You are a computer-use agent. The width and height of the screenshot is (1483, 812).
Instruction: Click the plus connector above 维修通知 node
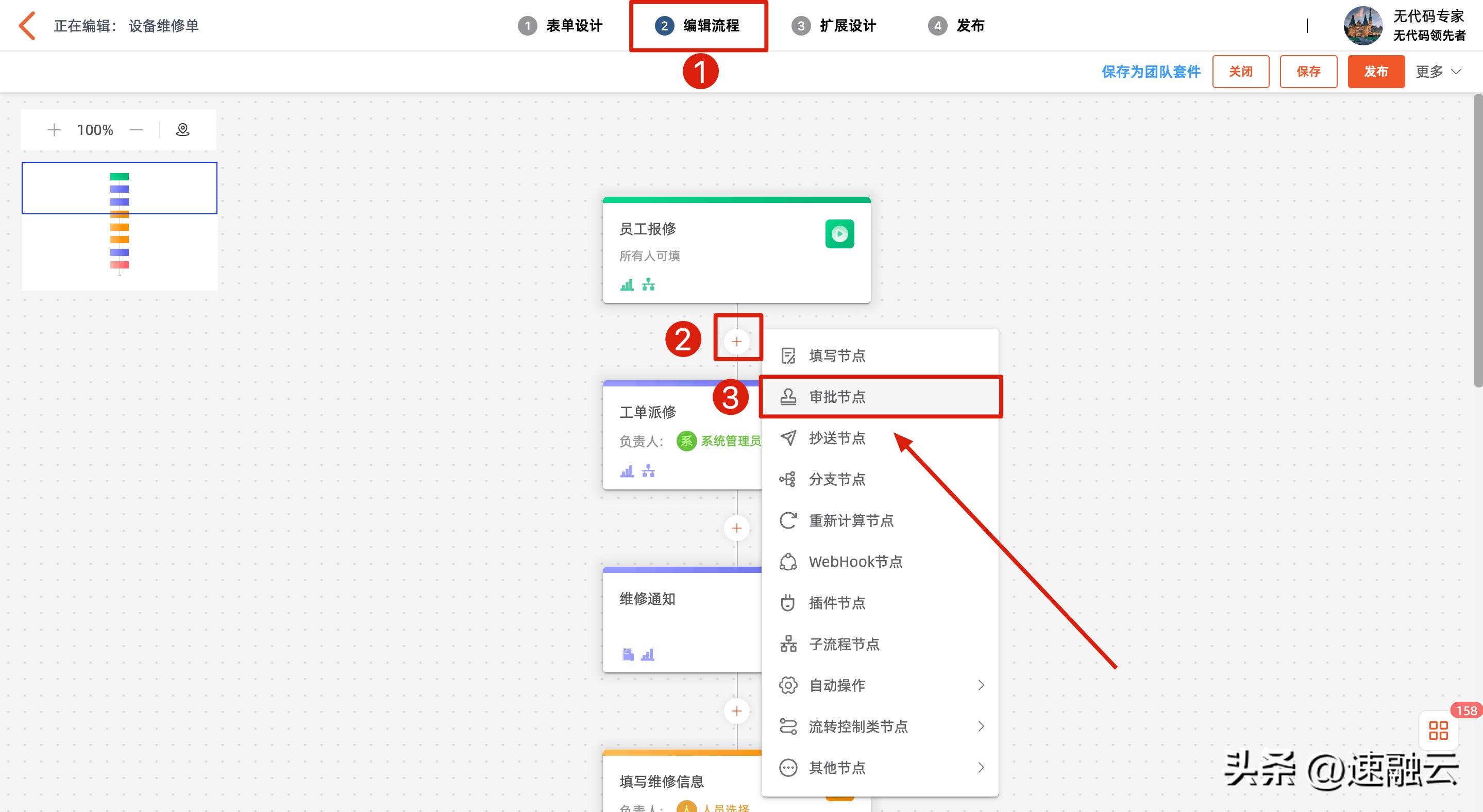pos(736,528)
